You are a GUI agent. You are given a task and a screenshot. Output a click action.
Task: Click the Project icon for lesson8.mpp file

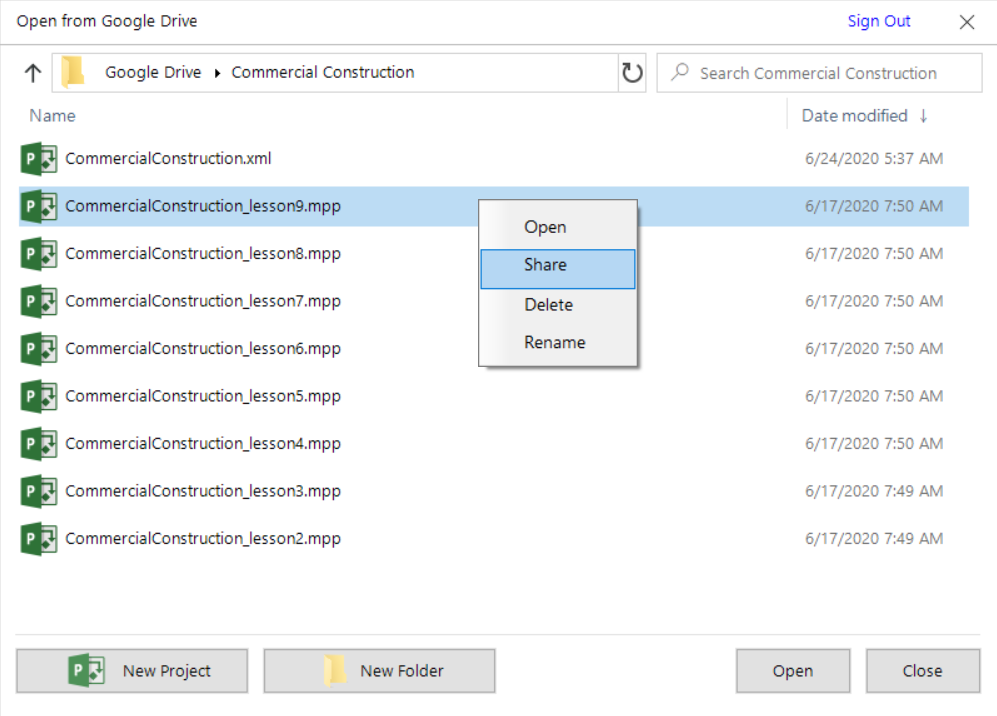tap(39, 254)
